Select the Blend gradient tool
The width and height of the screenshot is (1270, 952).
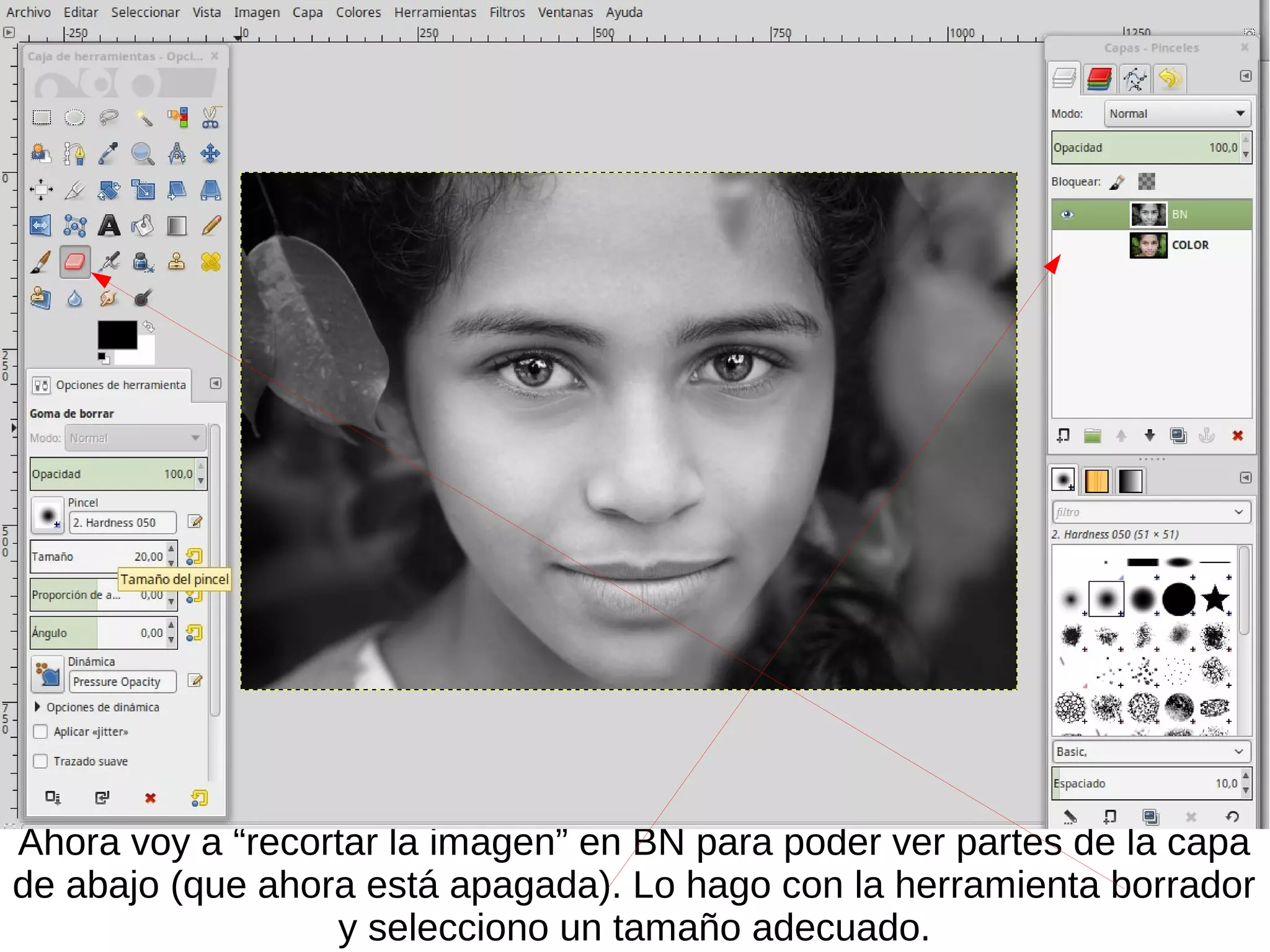coord(177,226)
